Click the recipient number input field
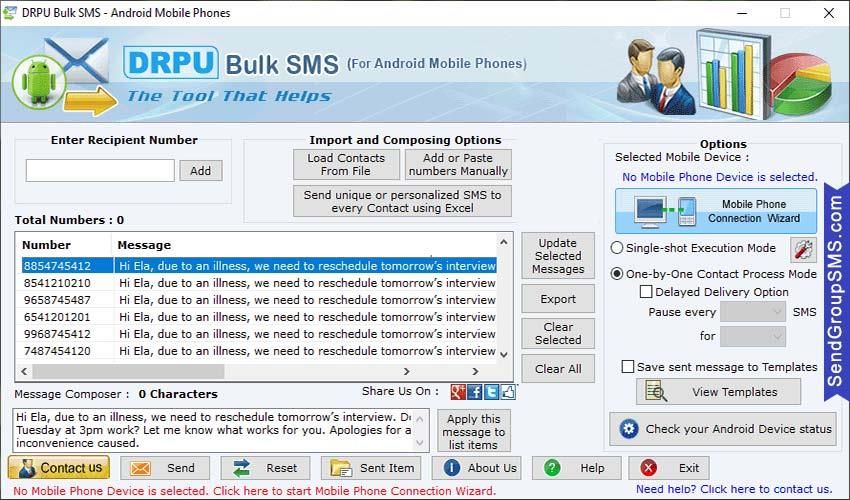 100,170
